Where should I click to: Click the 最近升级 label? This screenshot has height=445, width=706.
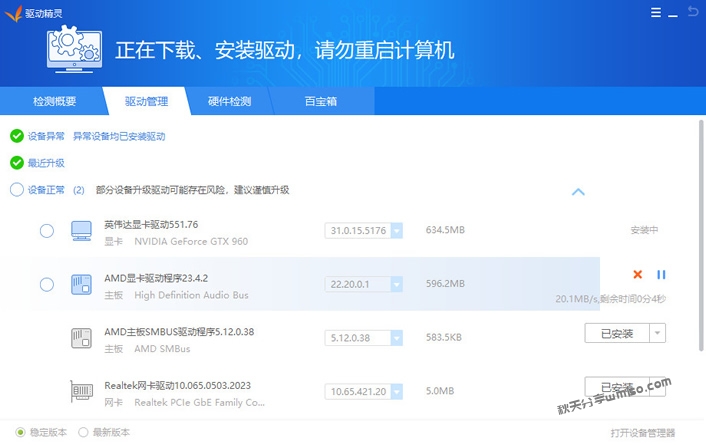[46, 163]
